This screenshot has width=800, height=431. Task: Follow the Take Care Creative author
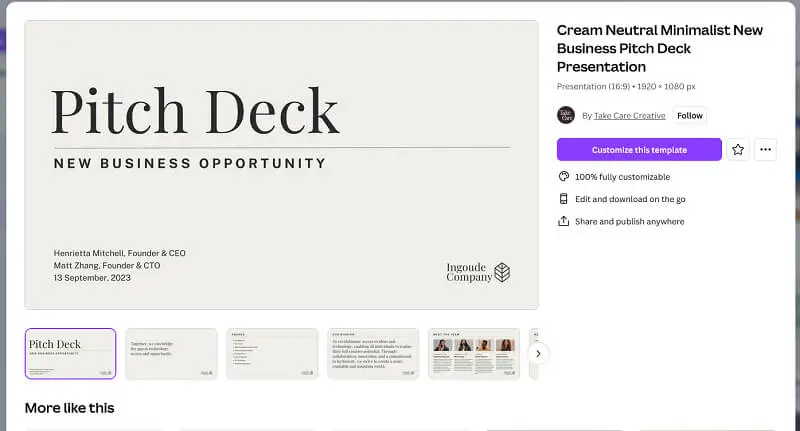689,116
